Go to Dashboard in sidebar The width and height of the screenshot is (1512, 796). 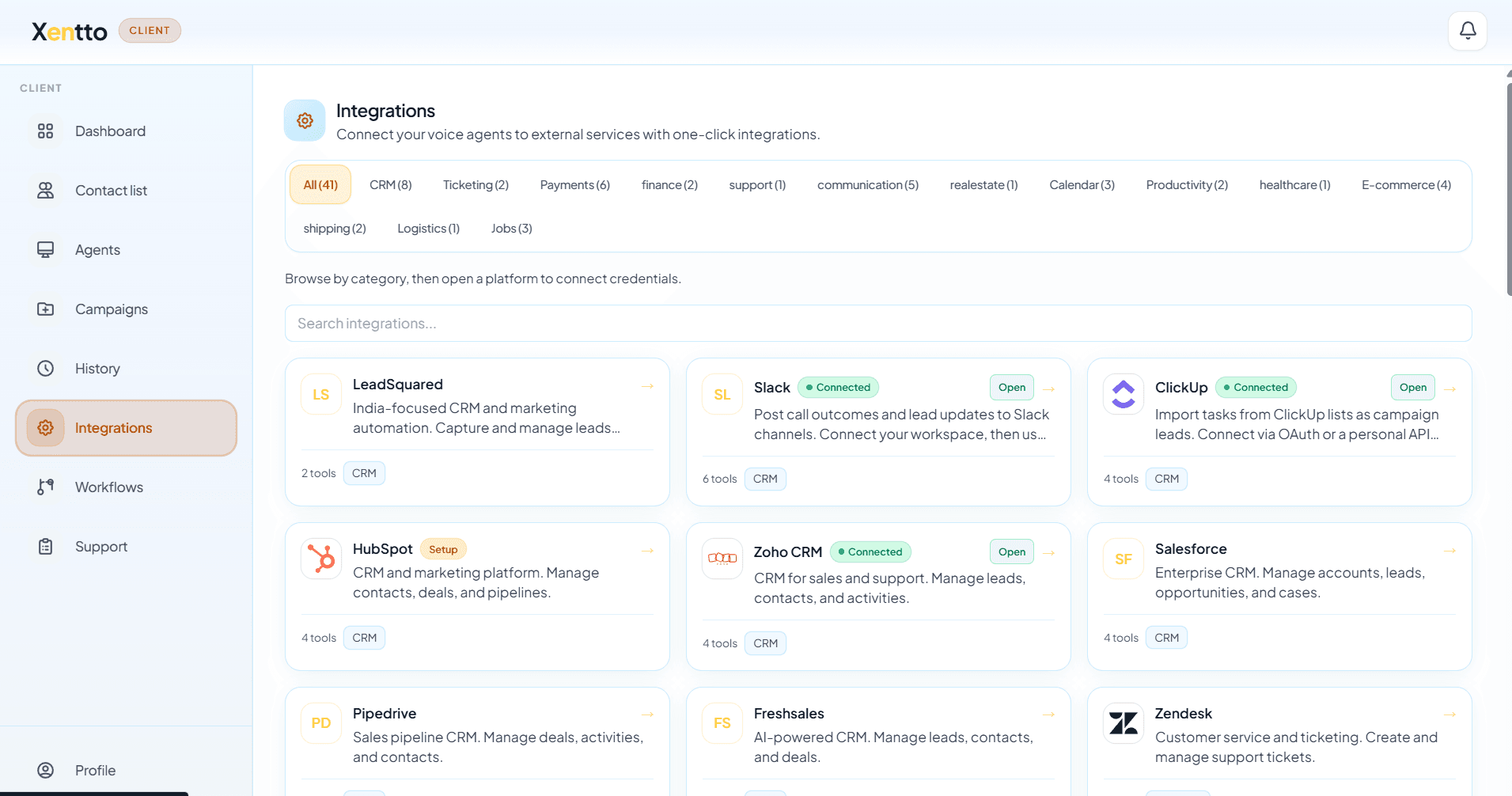coord(127,131)
